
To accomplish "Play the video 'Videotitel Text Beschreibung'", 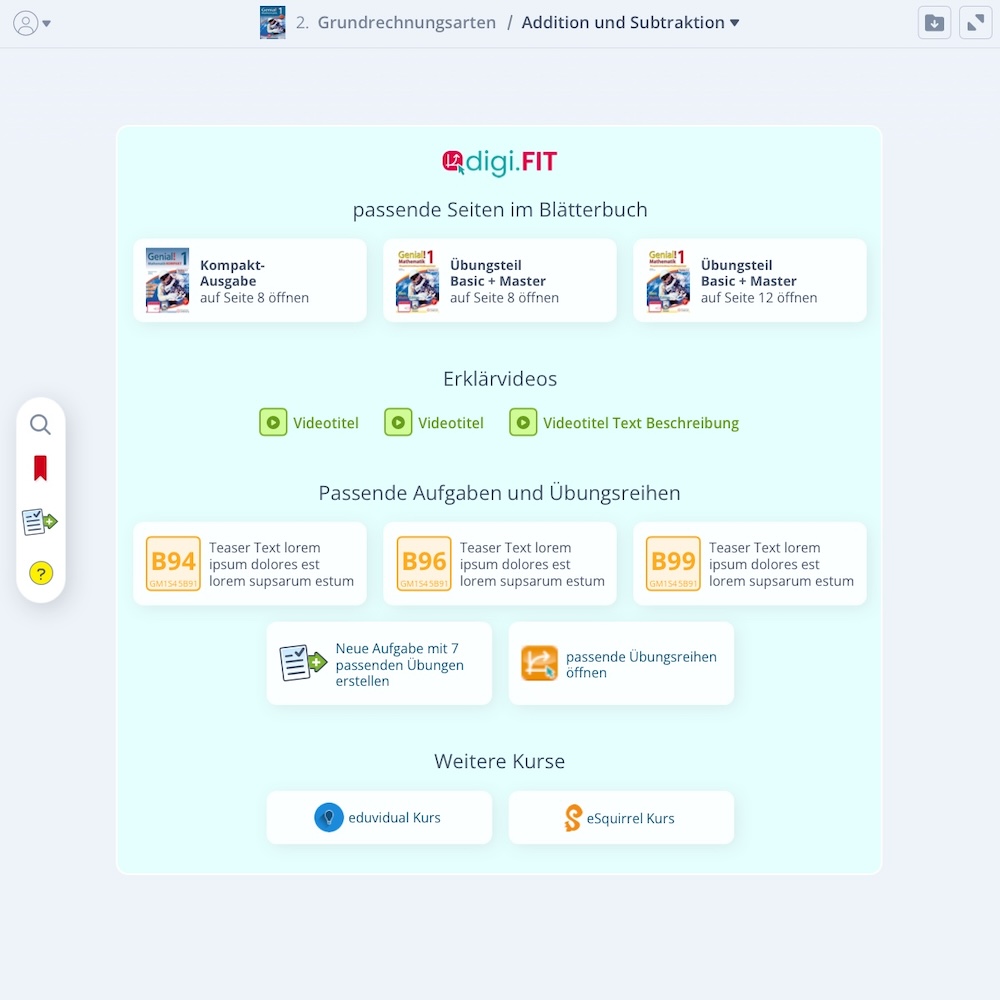I will [x=522, y=422].
